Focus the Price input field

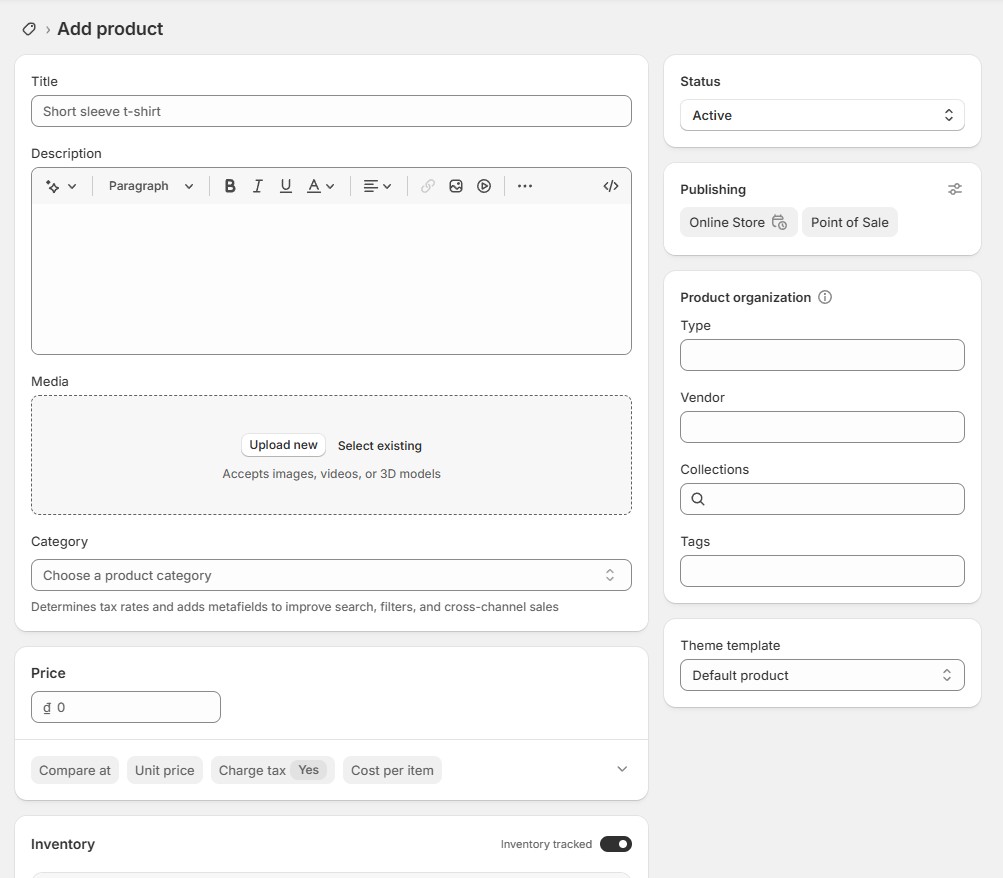pyautogui.click(x=126, y=707)
